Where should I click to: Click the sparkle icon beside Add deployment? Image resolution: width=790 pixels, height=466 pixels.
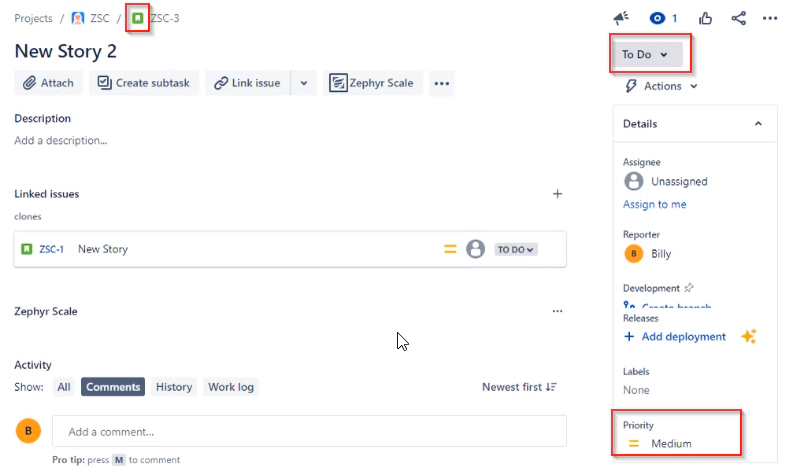(749, 336)
